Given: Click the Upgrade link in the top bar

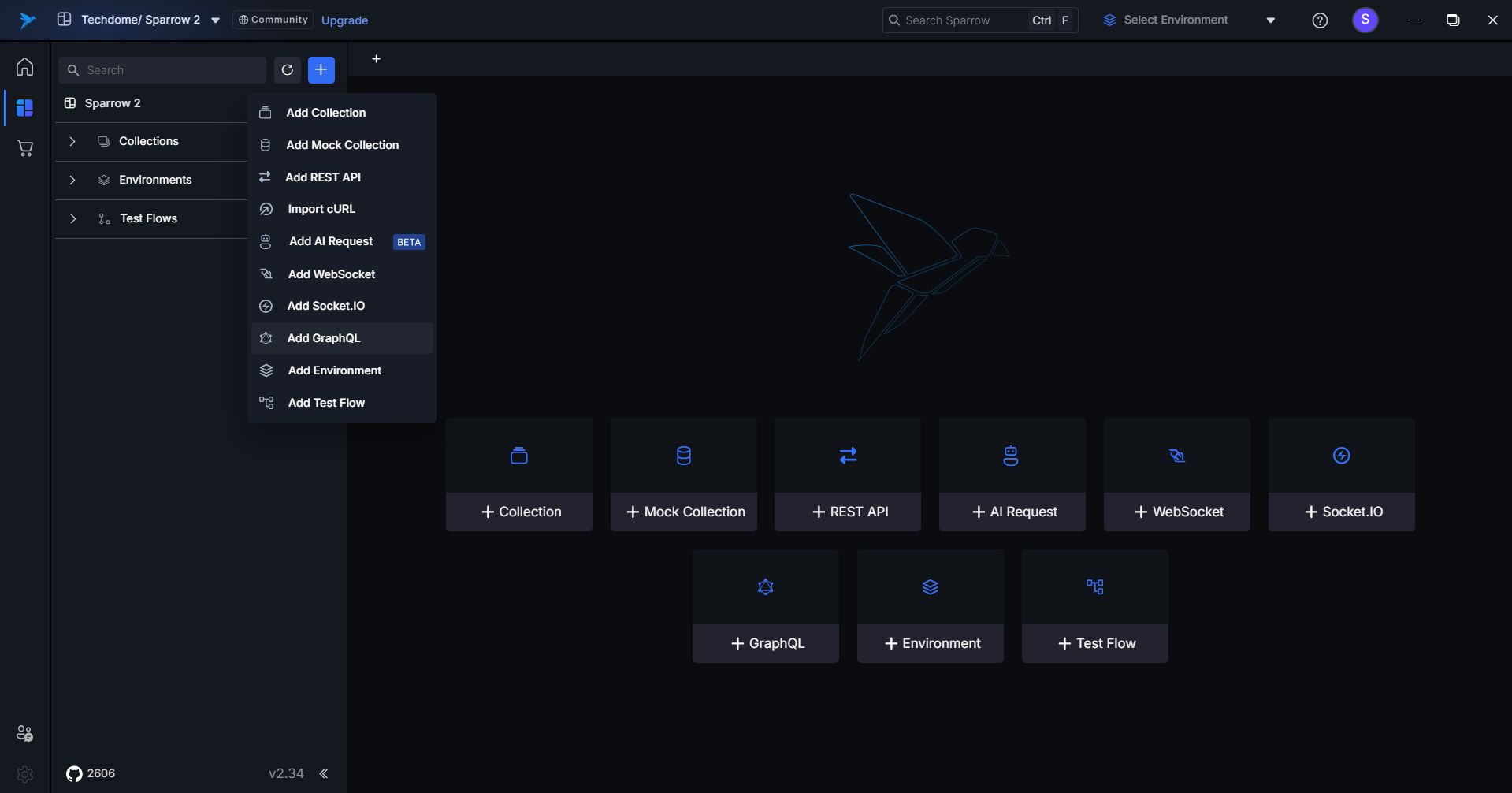Looking at the screenshot, I should tap(344, 20).
